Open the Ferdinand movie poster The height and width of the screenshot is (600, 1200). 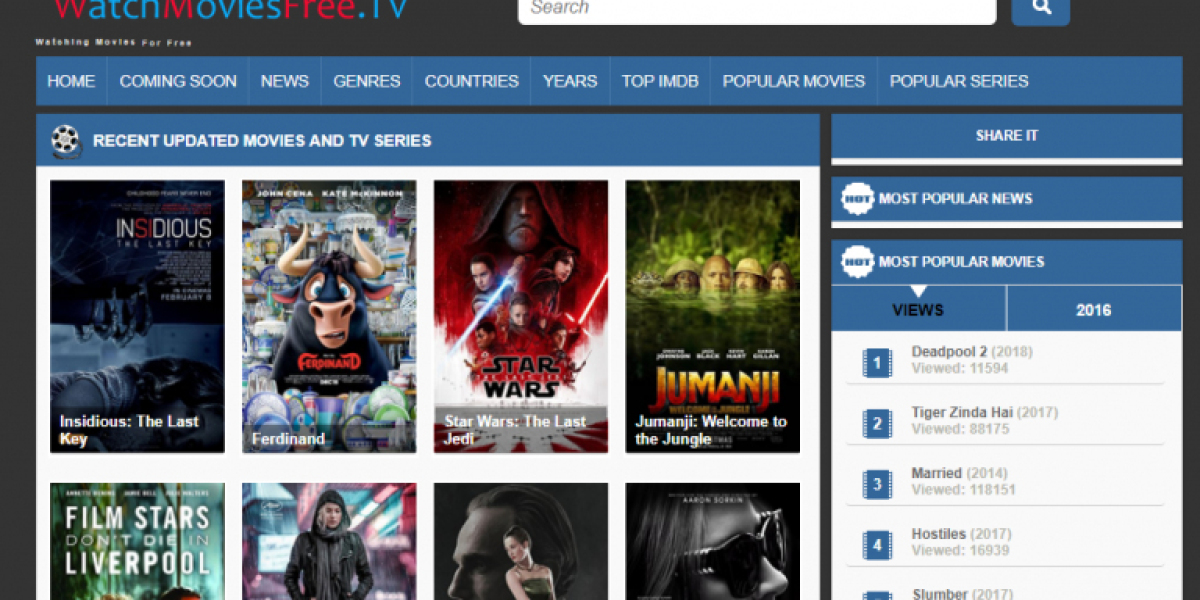point(329,317)
